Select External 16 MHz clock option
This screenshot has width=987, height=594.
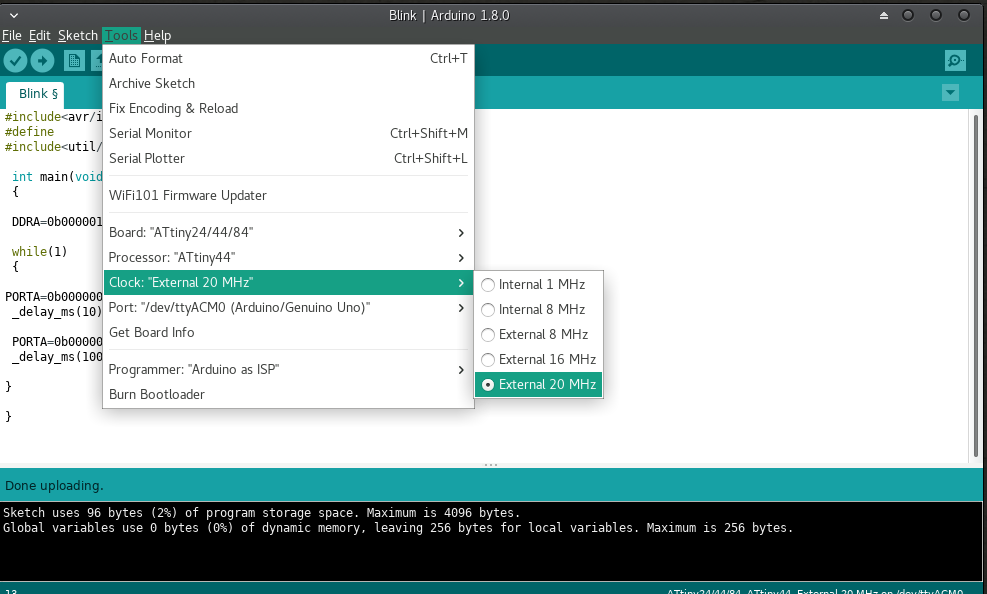tap(539, 359)
